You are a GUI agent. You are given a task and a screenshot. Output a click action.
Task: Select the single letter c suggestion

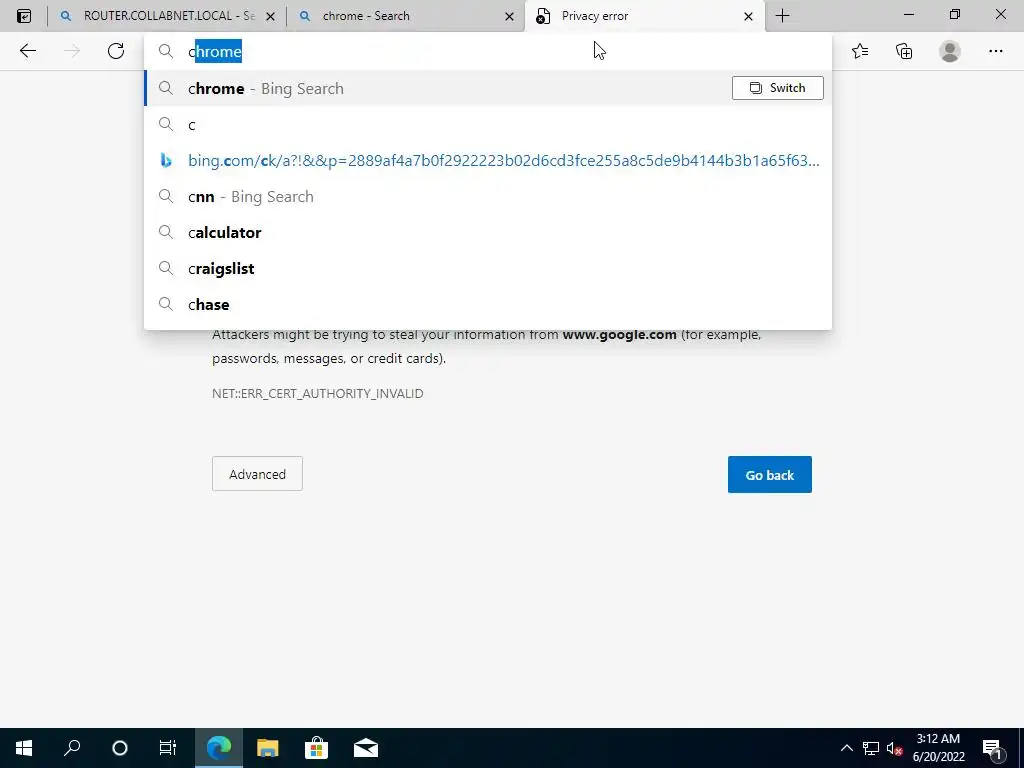tap(488, 125)
